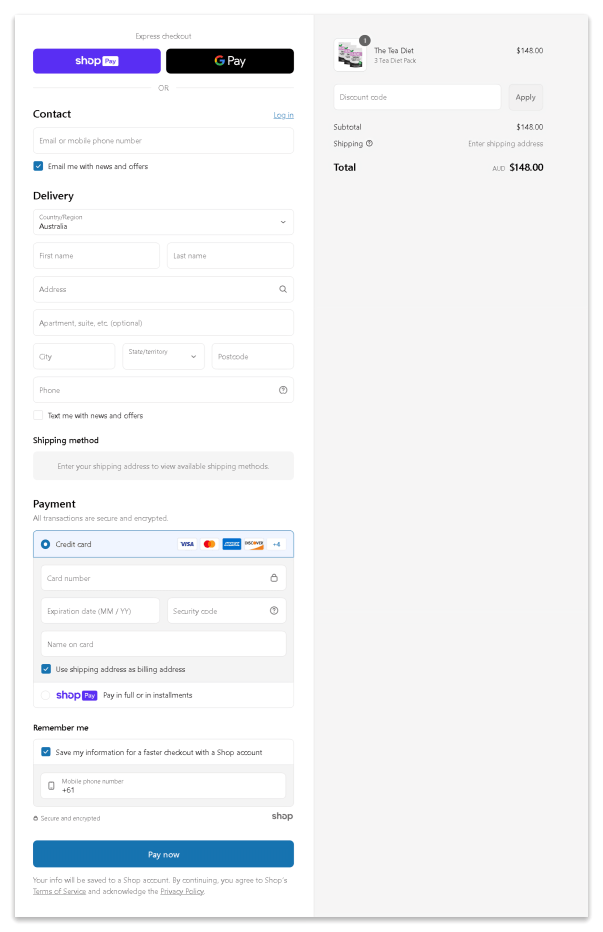603x932 pixels.
Task: Select the Shop Pay installments radio option
Action: pos(45,695)
